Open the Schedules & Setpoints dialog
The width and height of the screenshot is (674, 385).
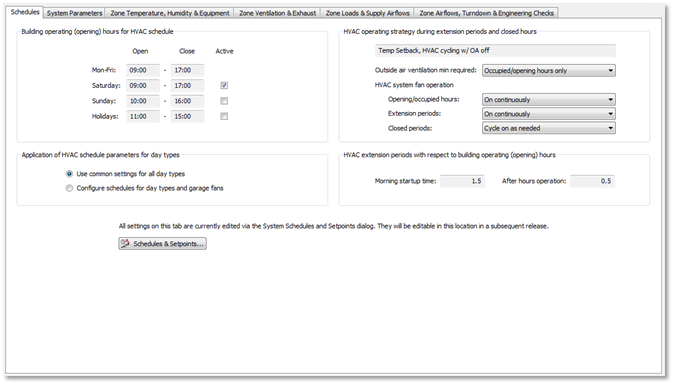click(x=162, y=244)
